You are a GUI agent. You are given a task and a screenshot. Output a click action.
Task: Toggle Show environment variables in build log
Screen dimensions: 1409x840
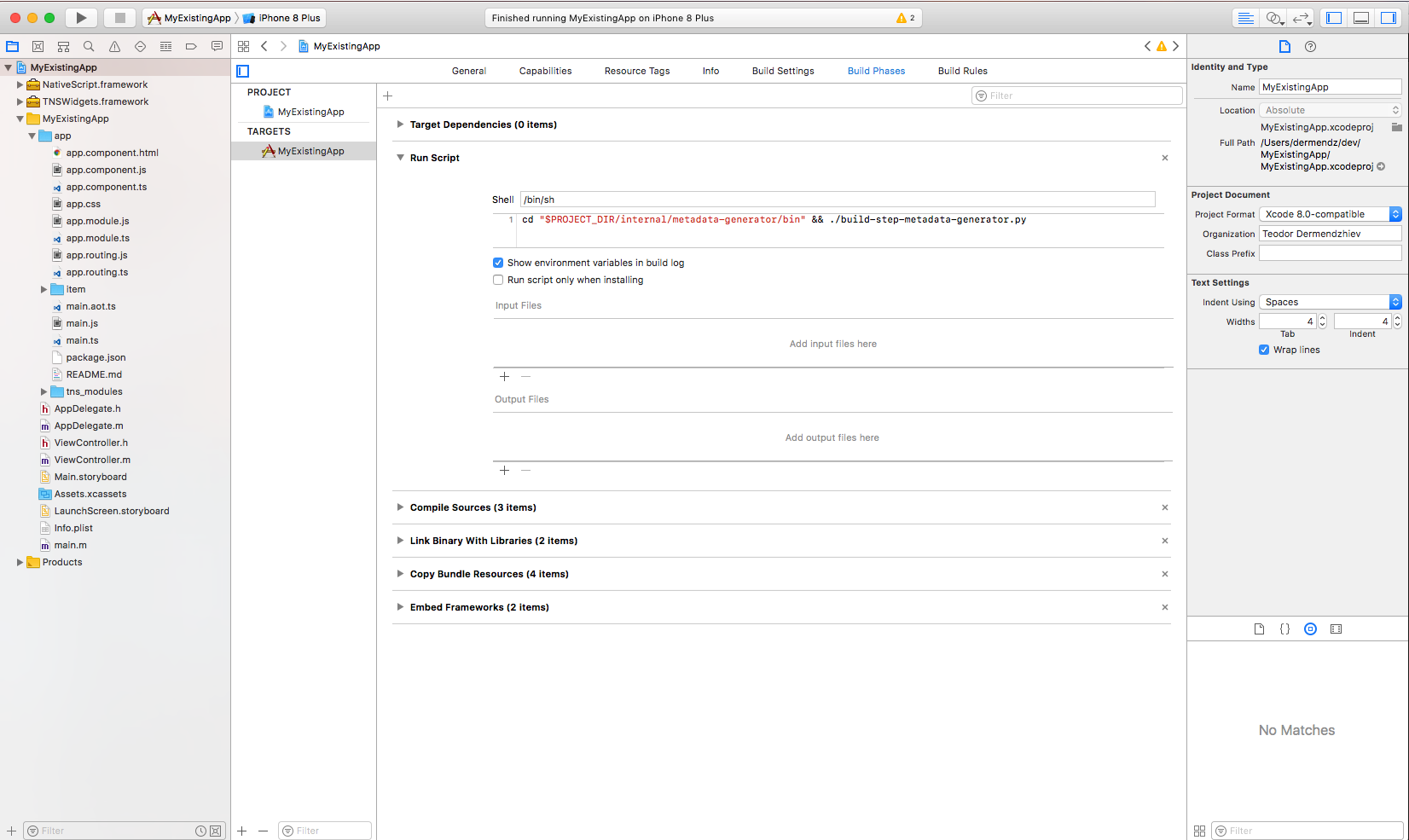pyautogui.click(x=498, y=263)
